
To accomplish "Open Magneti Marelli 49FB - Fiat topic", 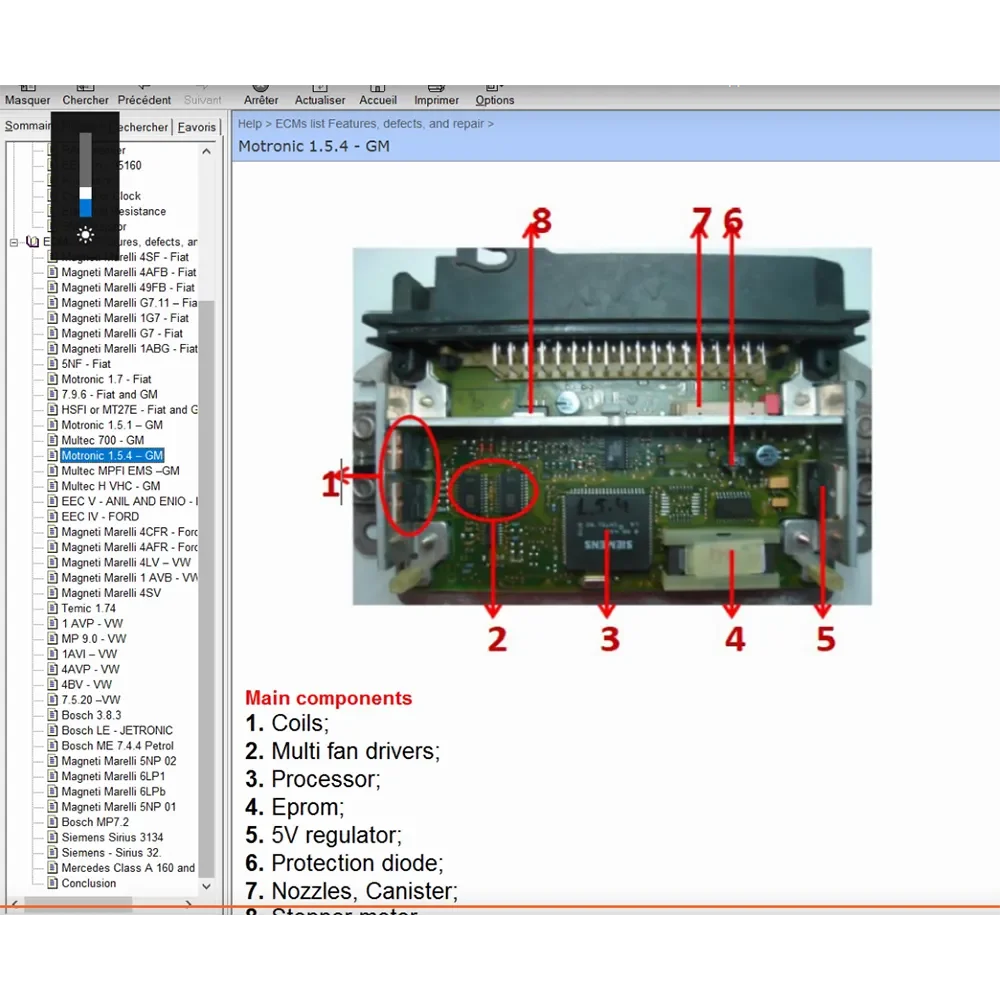I will click(128, 288).
